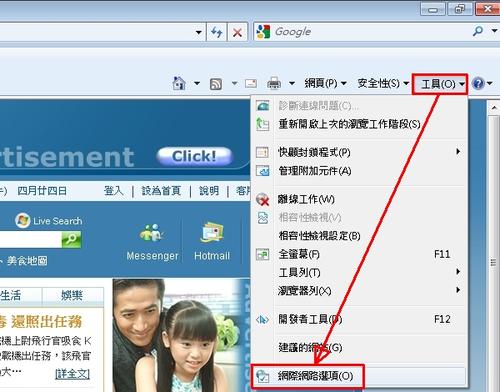
Task: Select 開發者工具 F12 menu item
Action: click(x=359, y=319)
